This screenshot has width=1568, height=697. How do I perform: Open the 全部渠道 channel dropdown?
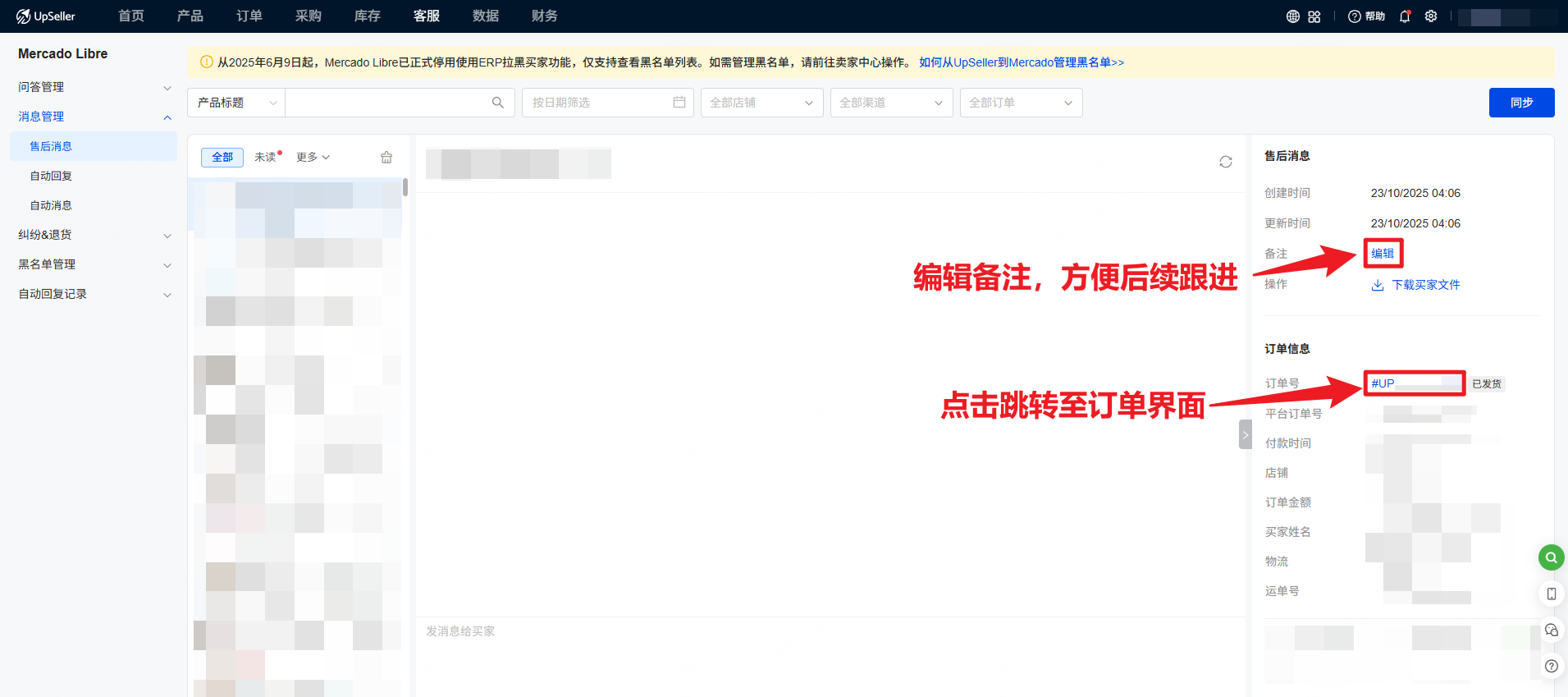[x=890, y=103]
